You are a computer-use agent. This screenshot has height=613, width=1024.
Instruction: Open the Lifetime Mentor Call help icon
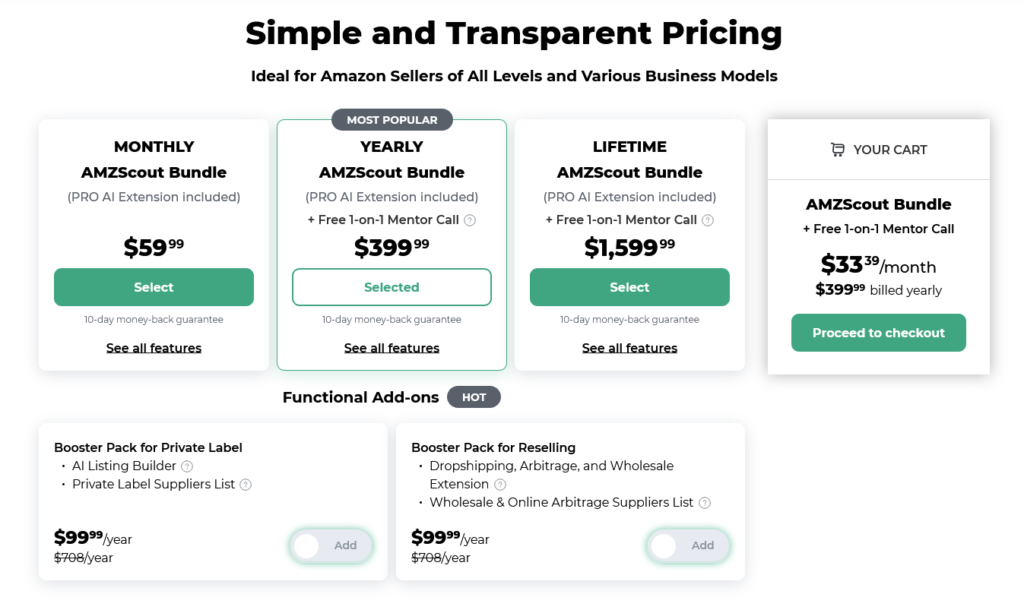[x=707, y=220]
